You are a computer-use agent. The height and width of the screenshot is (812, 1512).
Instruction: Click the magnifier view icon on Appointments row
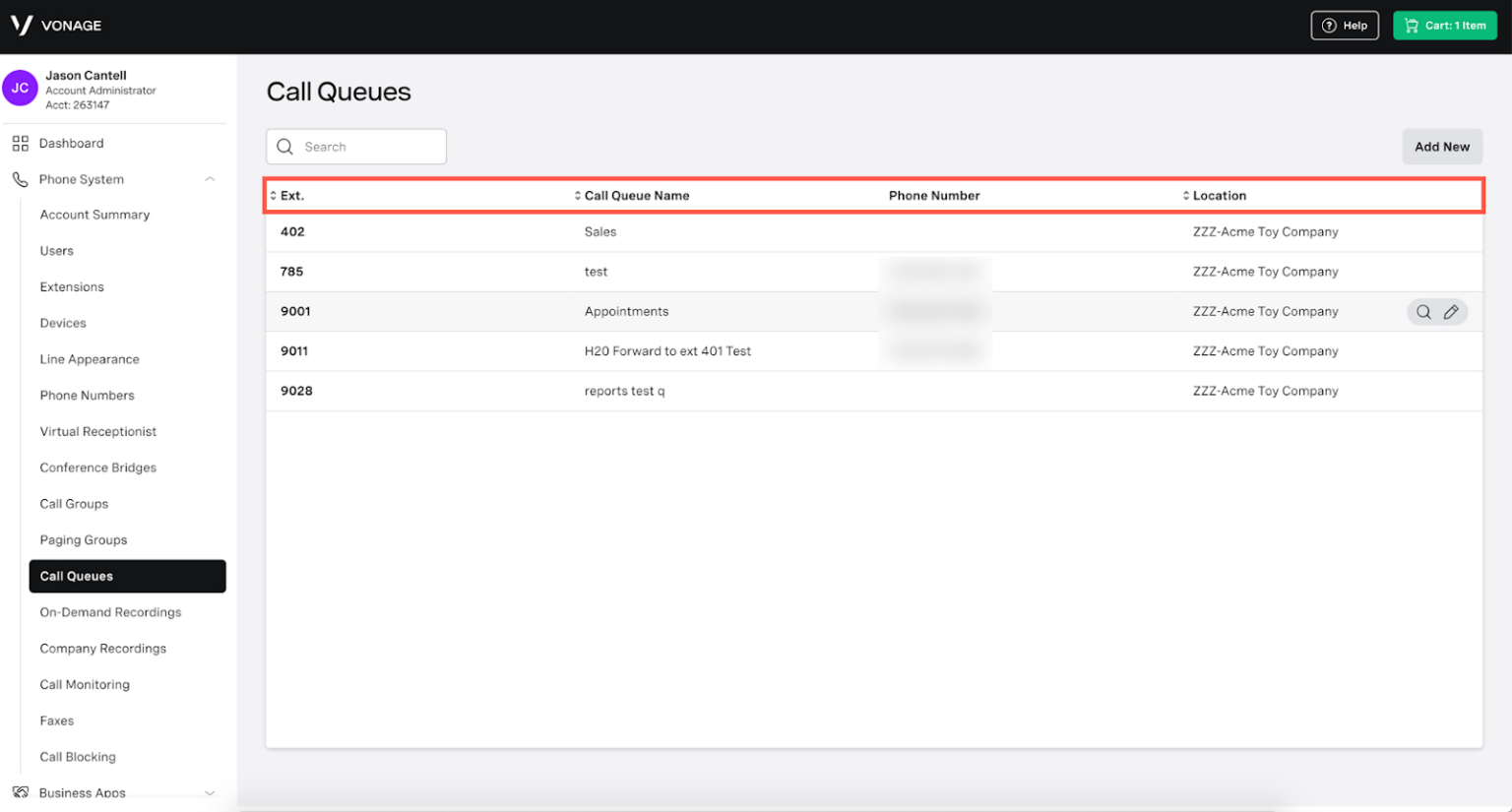tap(1423, 312)
